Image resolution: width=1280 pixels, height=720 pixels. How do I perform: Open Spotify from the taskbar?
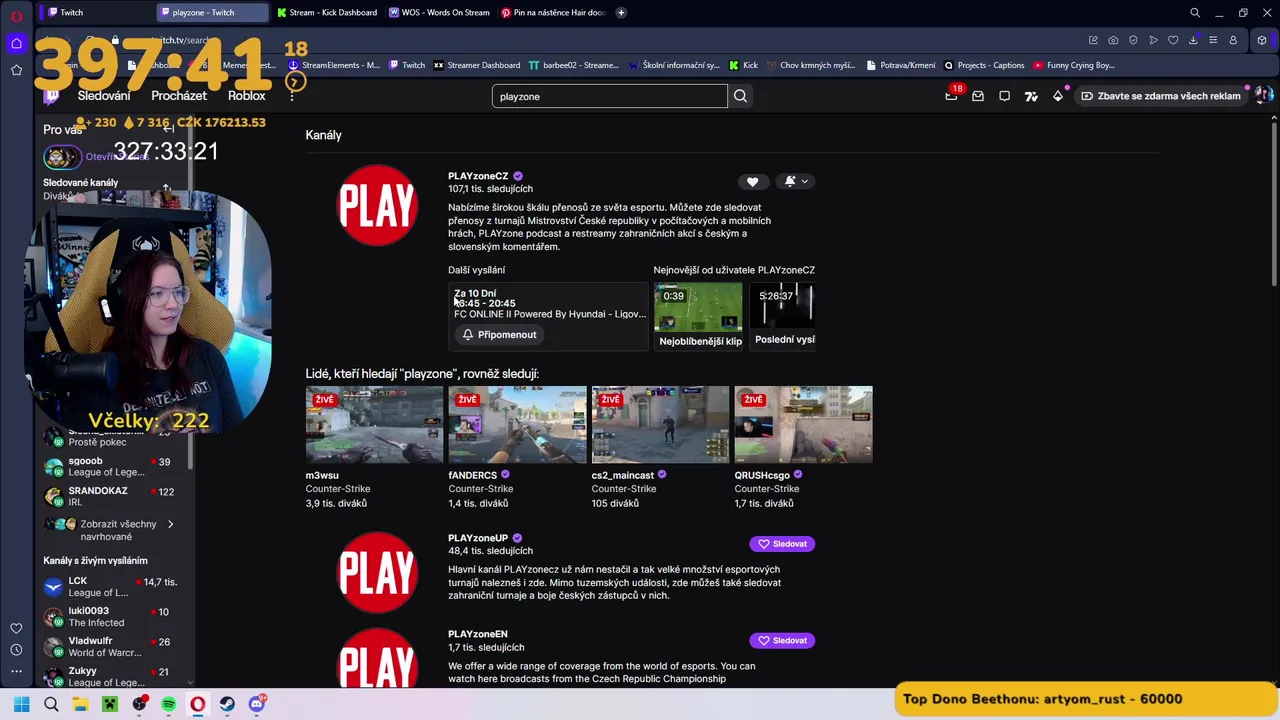[x=168, y=704]
